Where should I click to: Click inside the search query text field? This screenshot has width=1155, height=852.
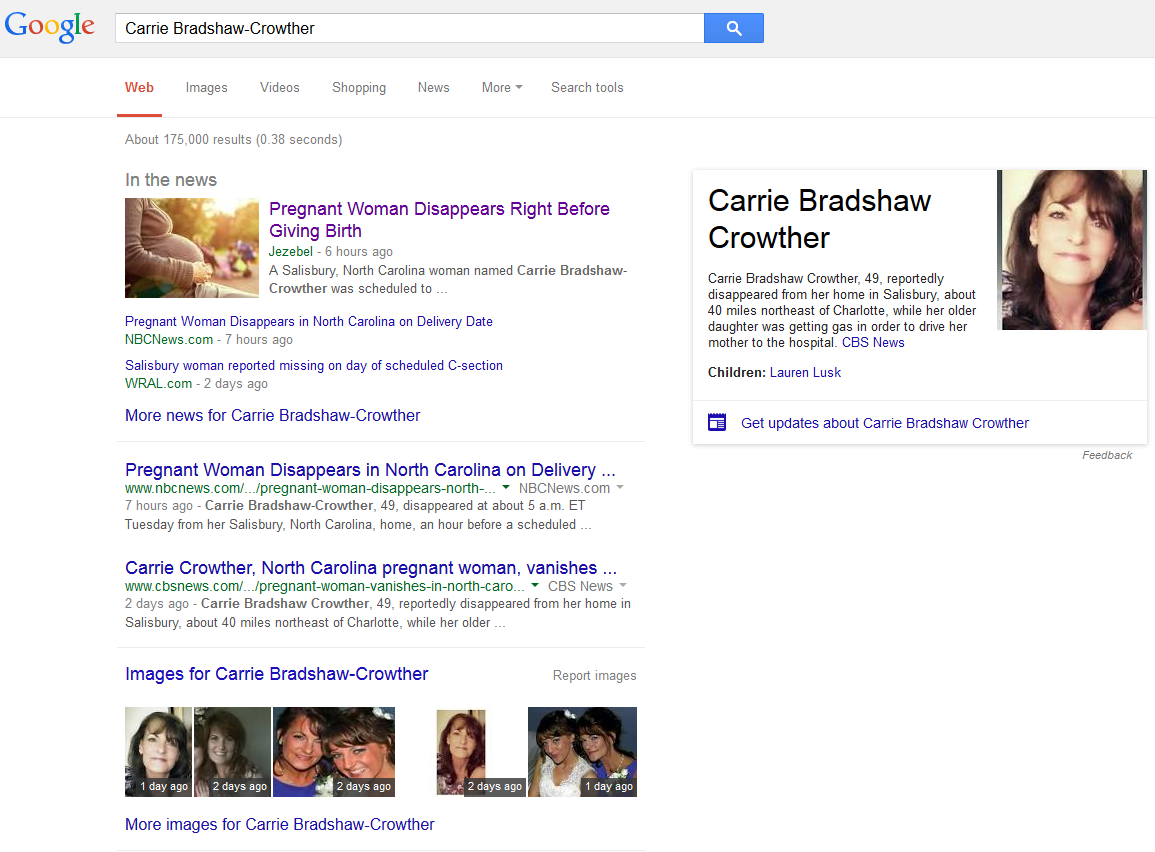[410, 28]
